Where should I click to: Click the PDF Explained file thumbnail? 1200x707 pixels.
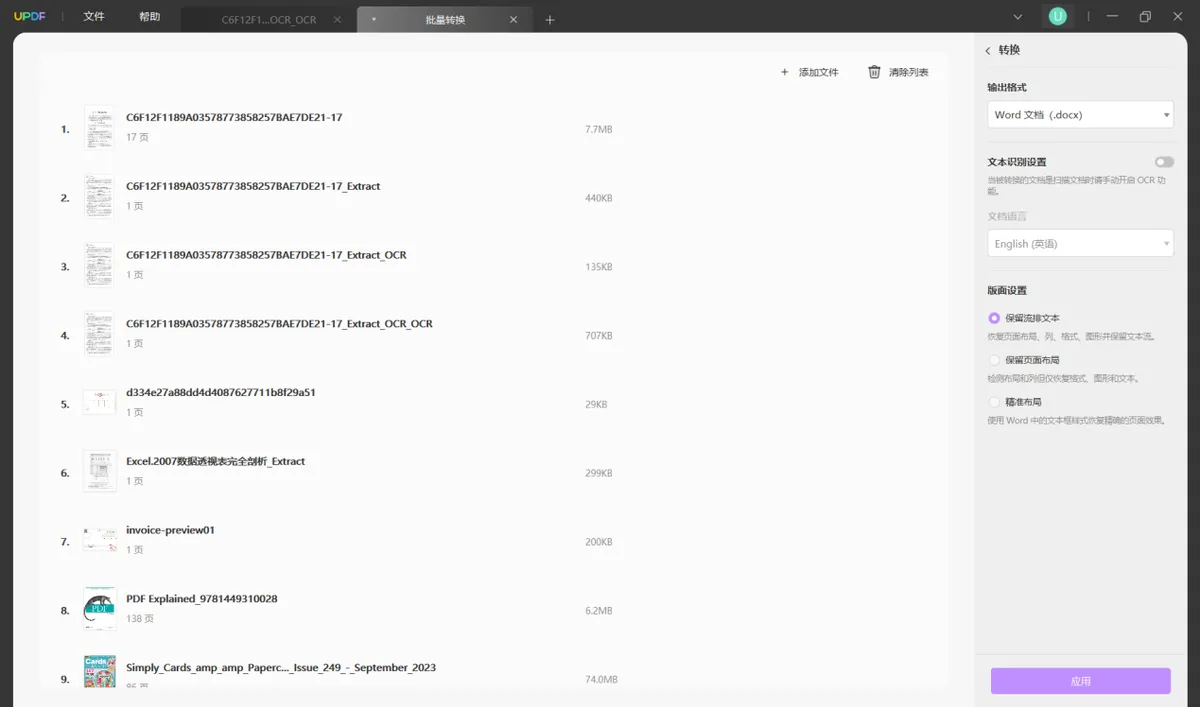click(99, 609)
